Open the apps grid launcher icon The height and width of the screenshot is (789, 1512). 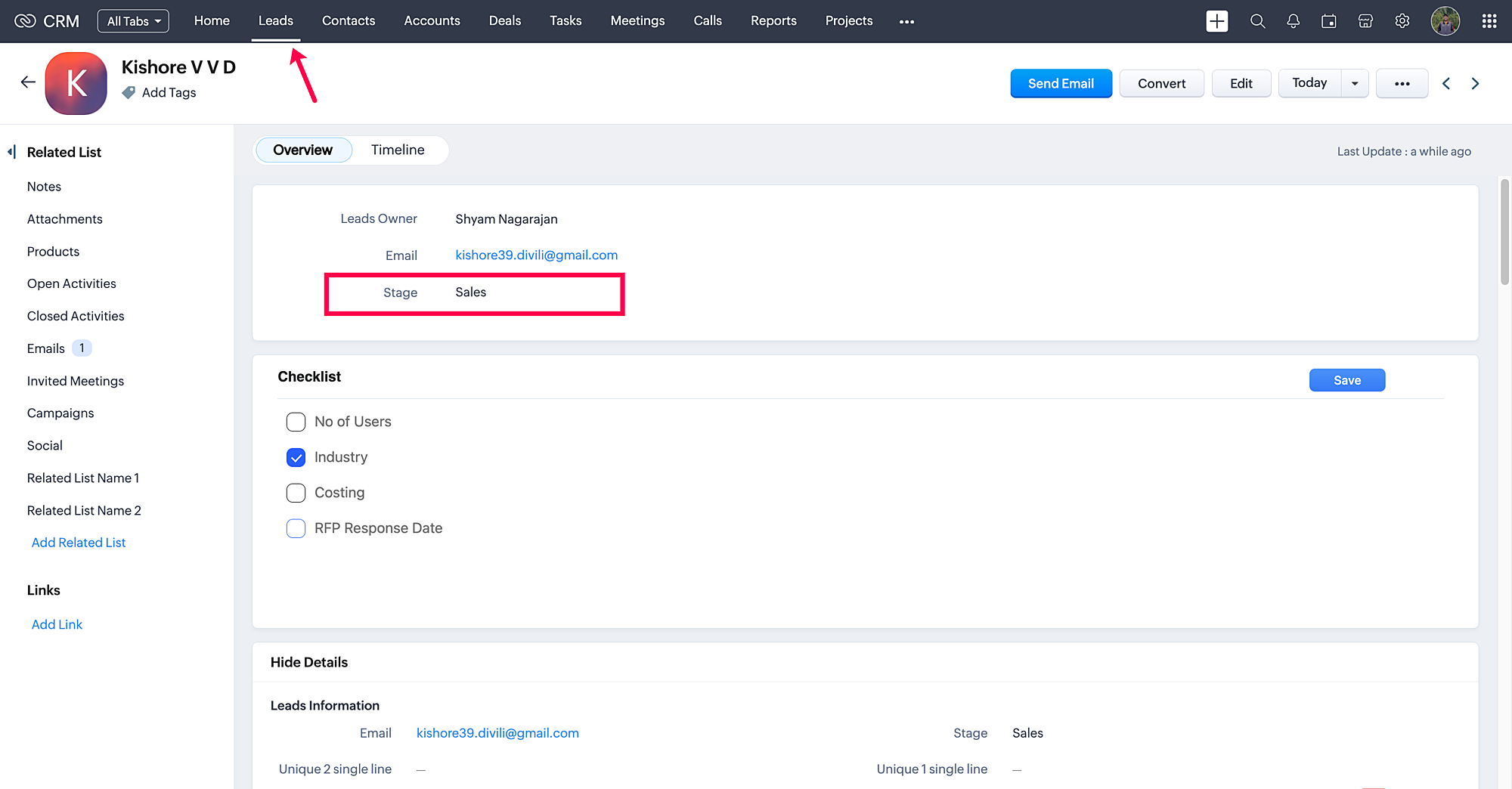(x=1489, y=21)
